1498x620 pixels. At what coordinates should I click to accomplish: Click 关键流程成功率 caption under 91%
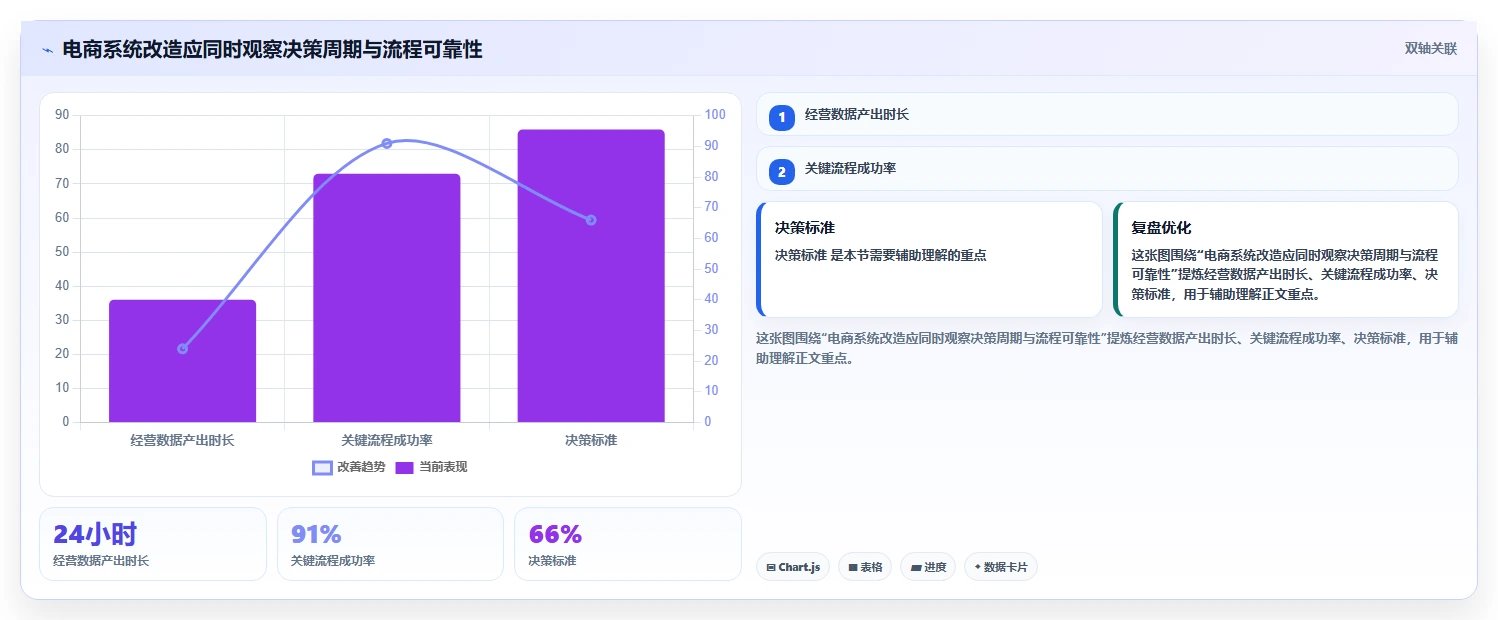333,561
